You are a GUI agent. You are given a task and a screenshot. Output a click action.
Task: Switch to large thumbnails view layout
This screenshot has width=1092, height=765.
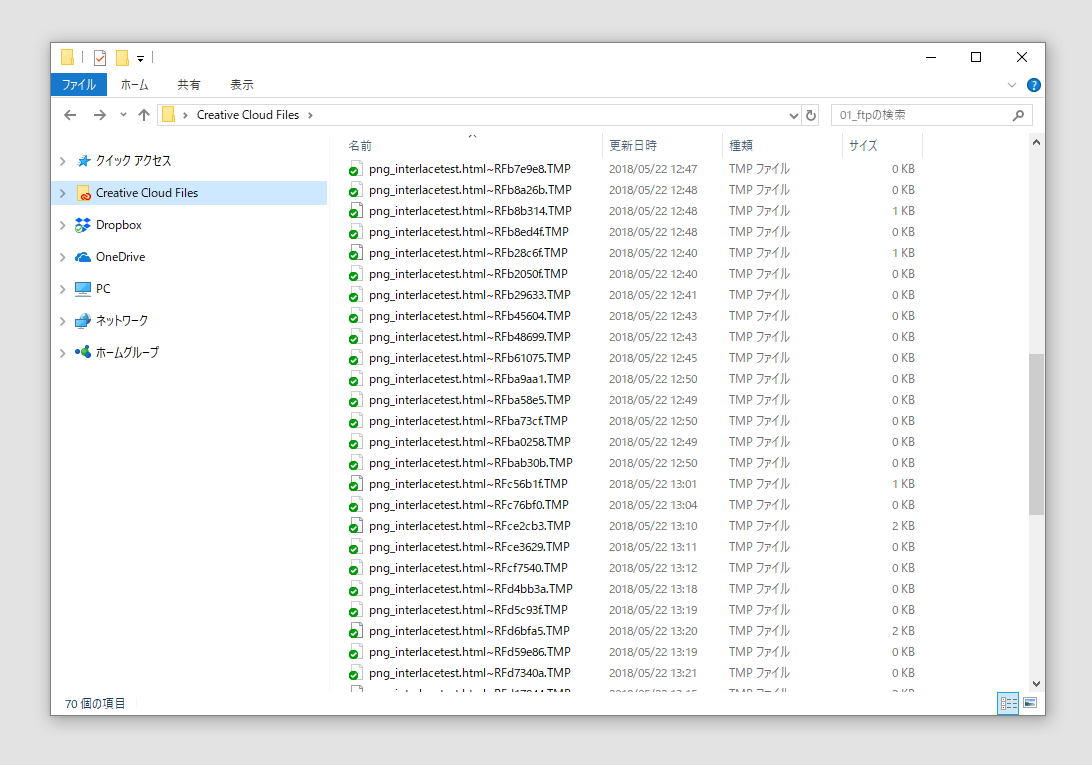point(1030,703)
